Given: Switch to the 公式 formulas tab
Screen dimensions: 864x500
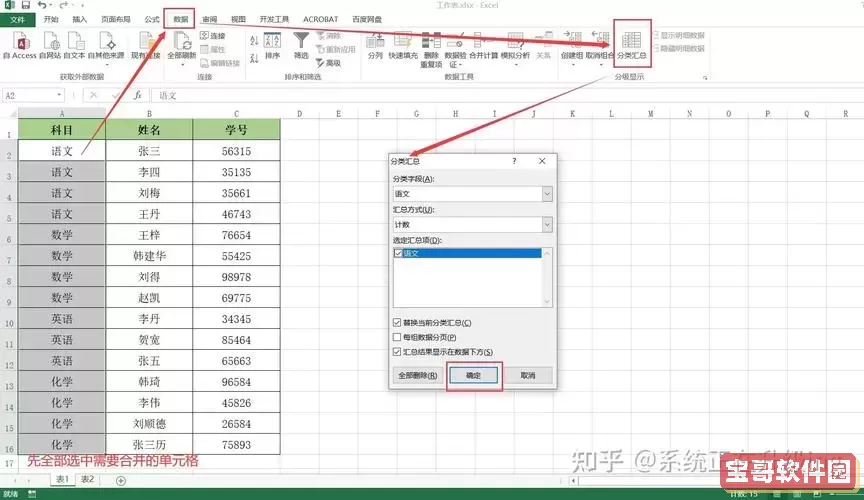Looking at the screenshot, I should [x=152, y=19].
